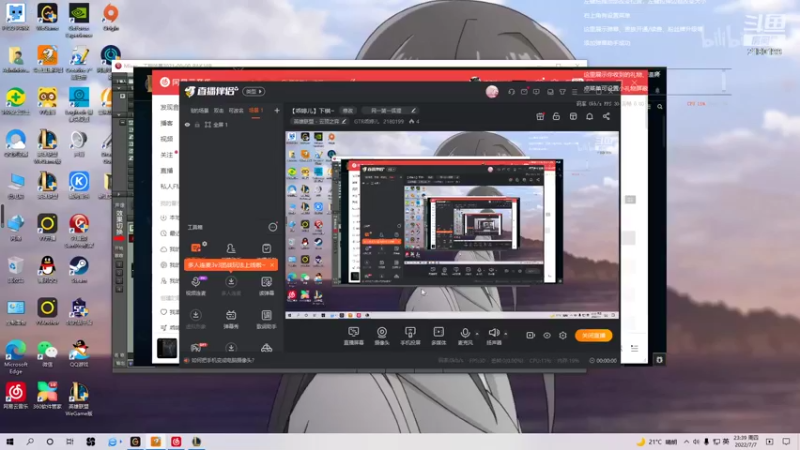Click the 修改 button beside stream title
This screenshot has width=800, height=450.
tap(347, 110)
